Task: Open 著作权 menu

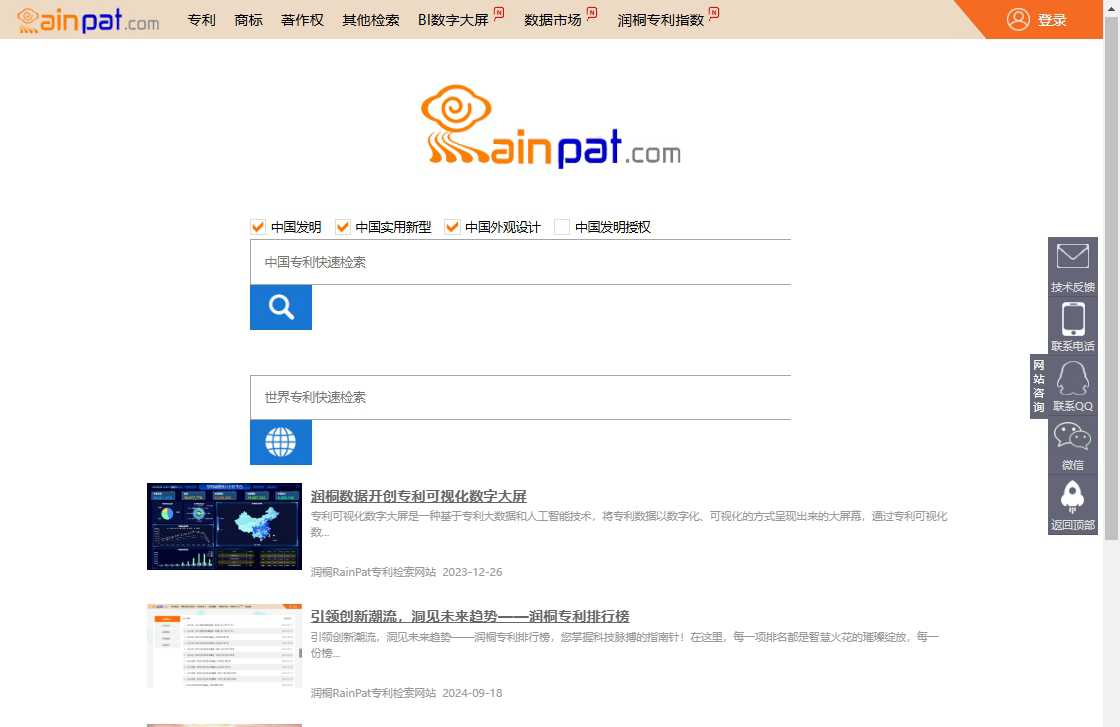Action: pyautogui.click(x=302, y=20)
